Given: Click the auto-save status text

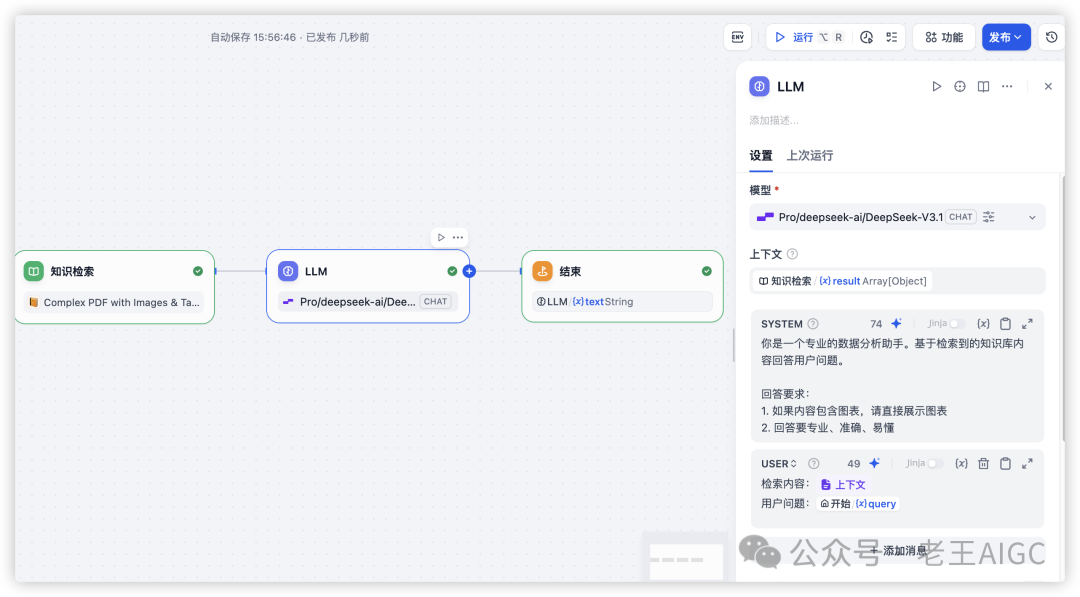Looking at the screenshot, I should [289, 37].
